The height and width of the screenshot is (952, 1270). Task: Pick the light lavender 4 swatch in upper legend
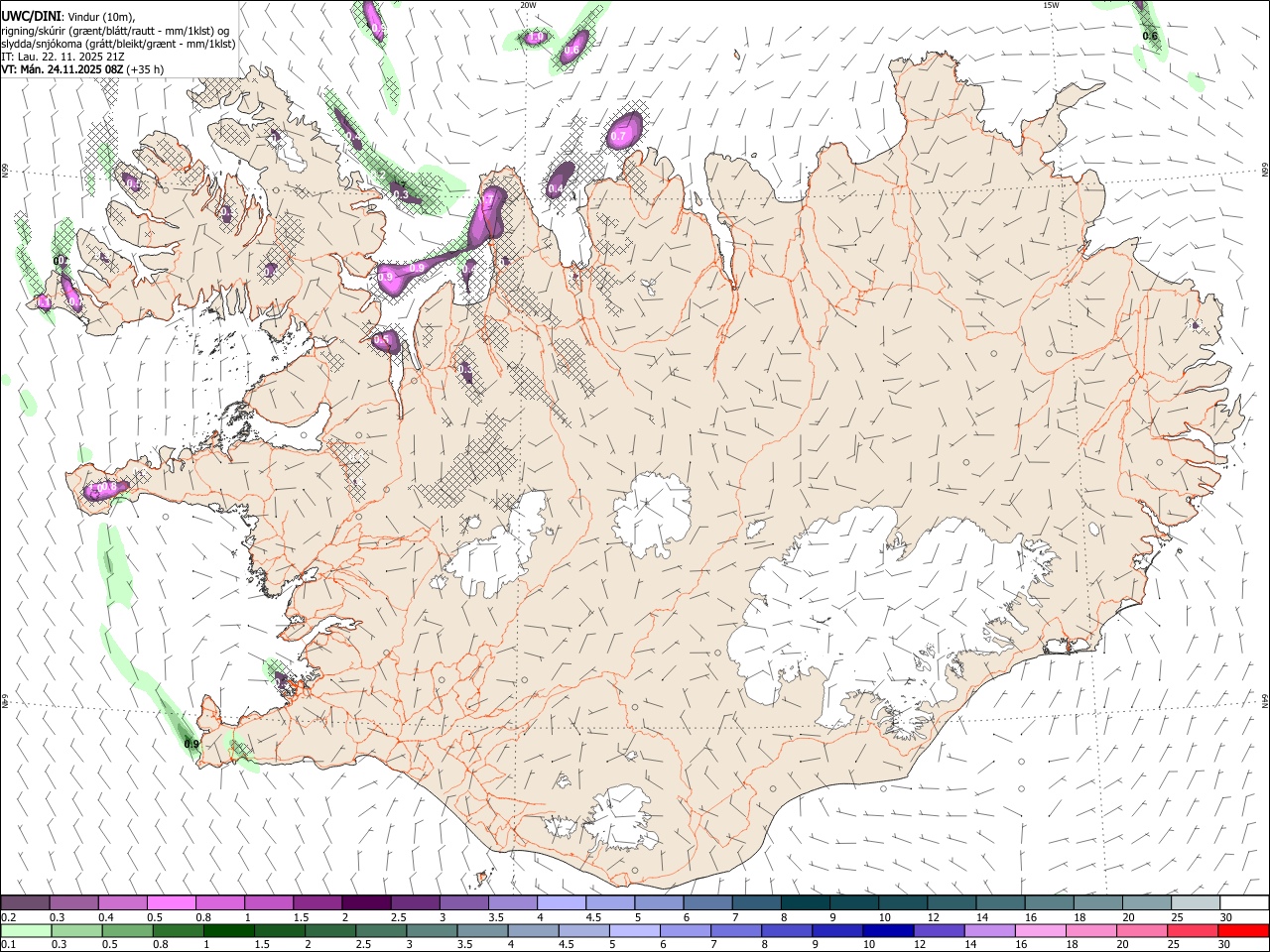(x=561, y=903)
